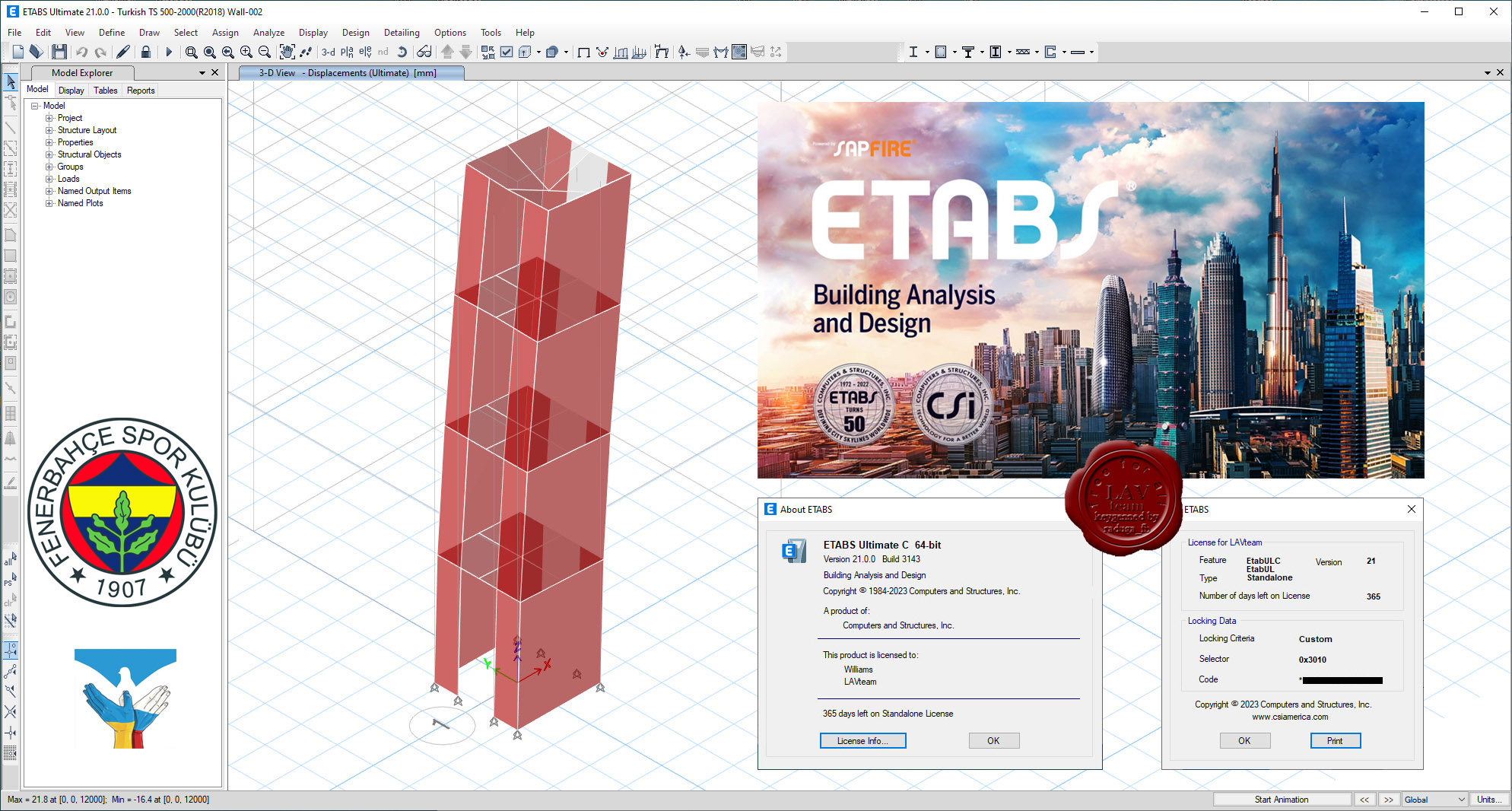The image size is (1512, 811).
Task: Open the File menu
Action: tap(14, 33)
